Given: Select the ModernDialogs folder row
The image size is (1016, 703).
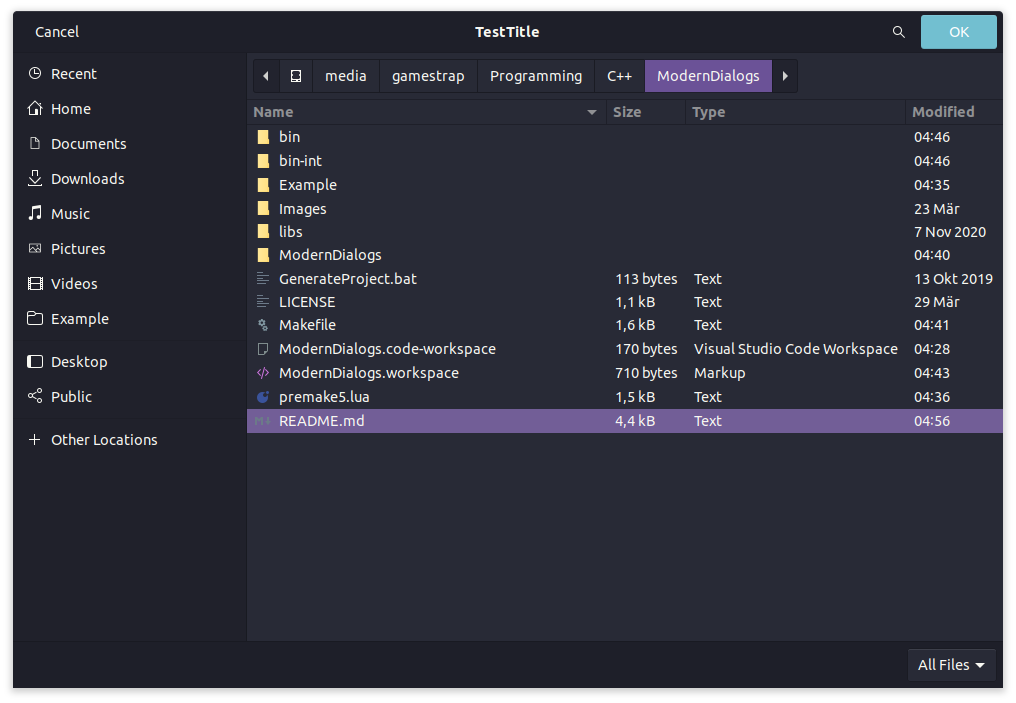Looking at the screenshot, I should point(625,255).
